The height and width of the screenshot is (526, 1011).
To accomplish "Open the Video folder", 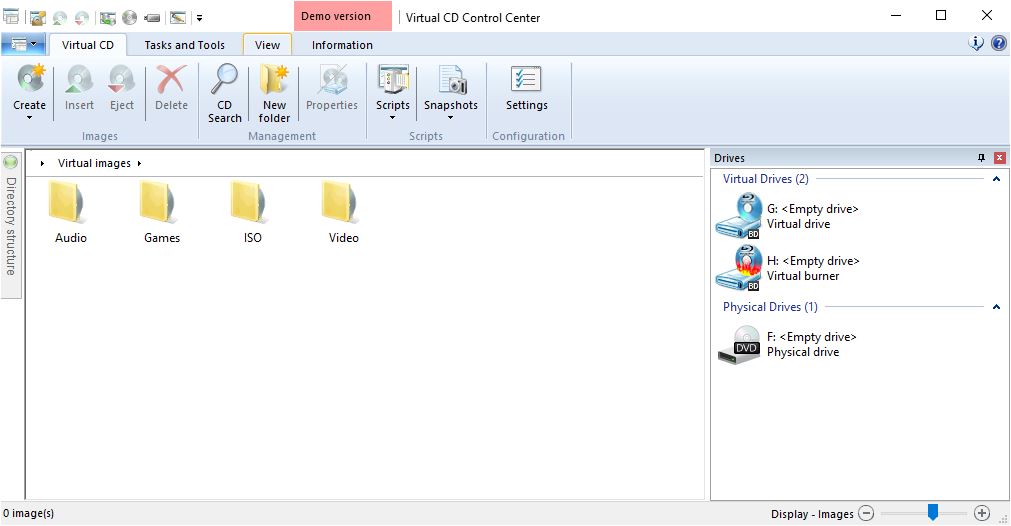I will [x=344, y=213].
